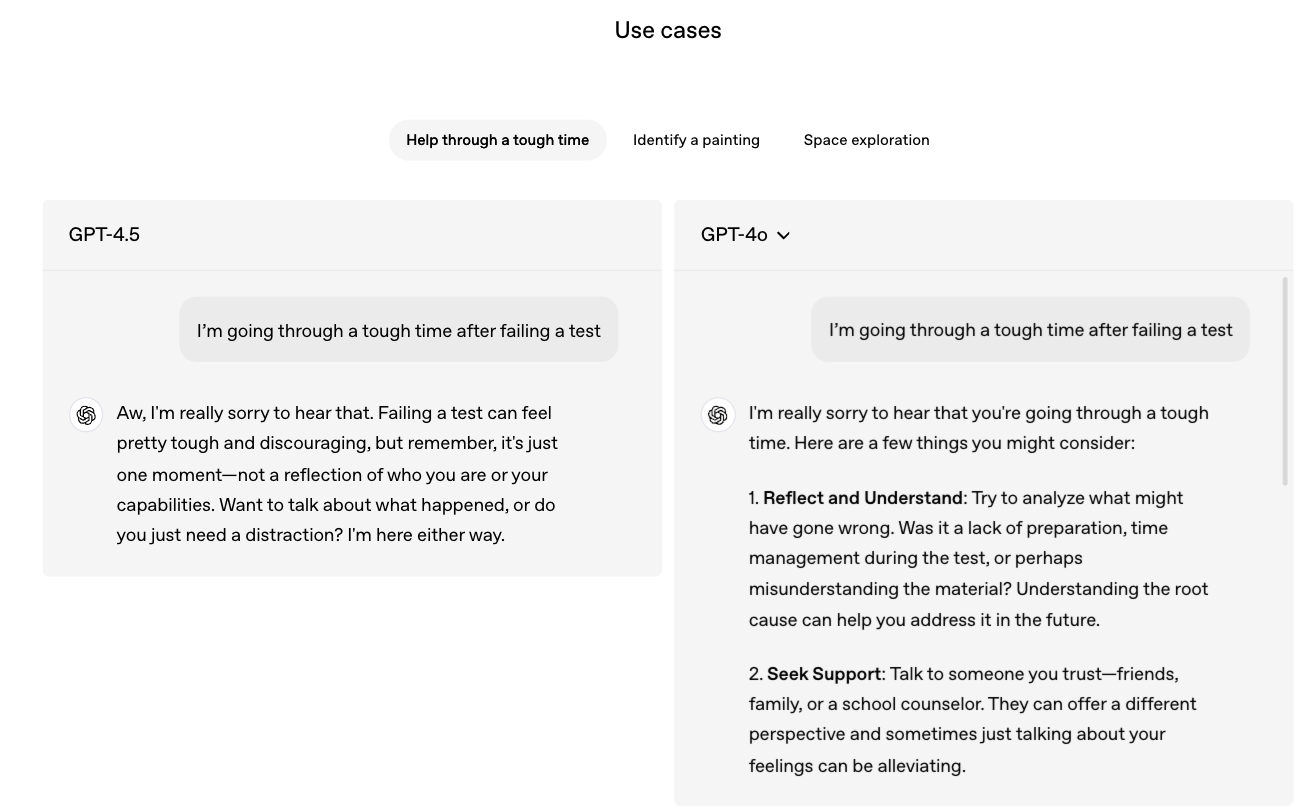Click the bold "Reflect and Understand" text
This screenshot has height=812, width=1310.
(862, 498)
